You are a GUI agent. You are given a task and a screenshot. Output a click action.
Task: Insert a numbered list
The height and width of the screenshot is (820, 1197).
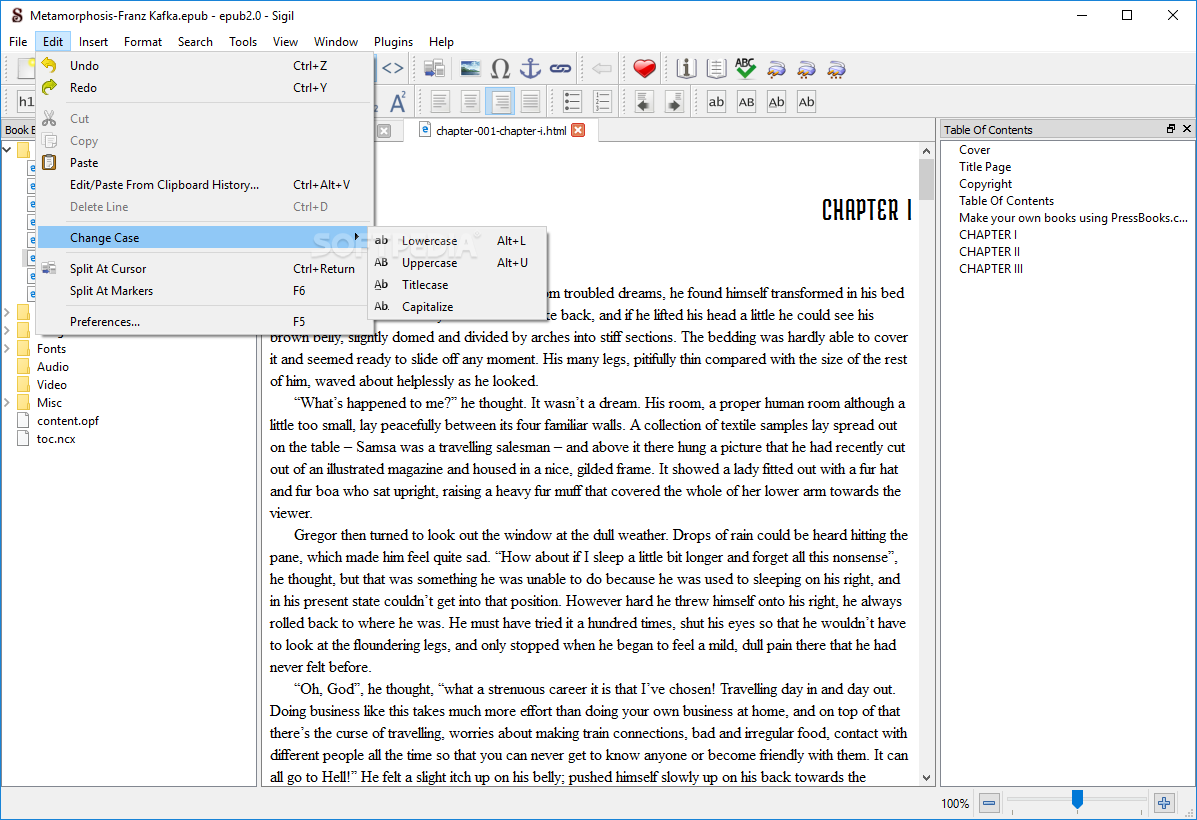pyautogui.click(x=602, y=102)
